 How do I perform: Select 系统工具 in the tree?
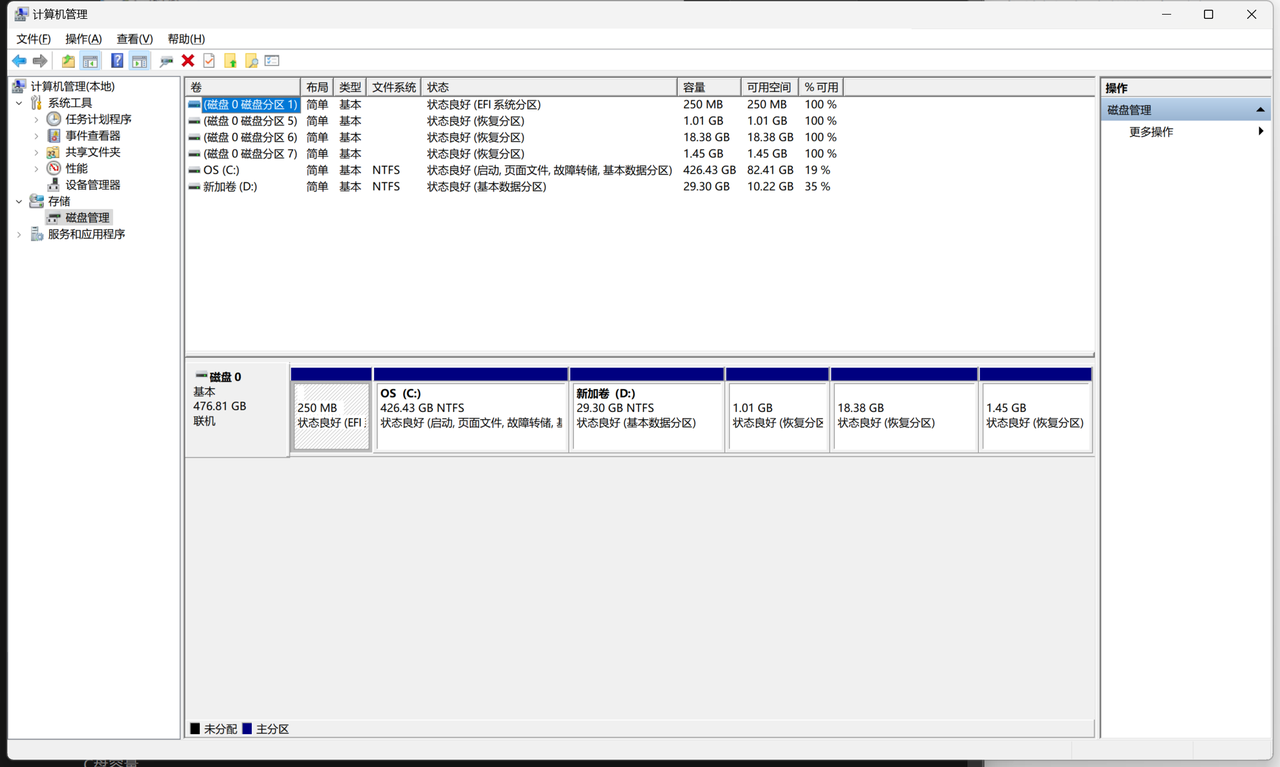pyautogui.click(x=70, y=103)
